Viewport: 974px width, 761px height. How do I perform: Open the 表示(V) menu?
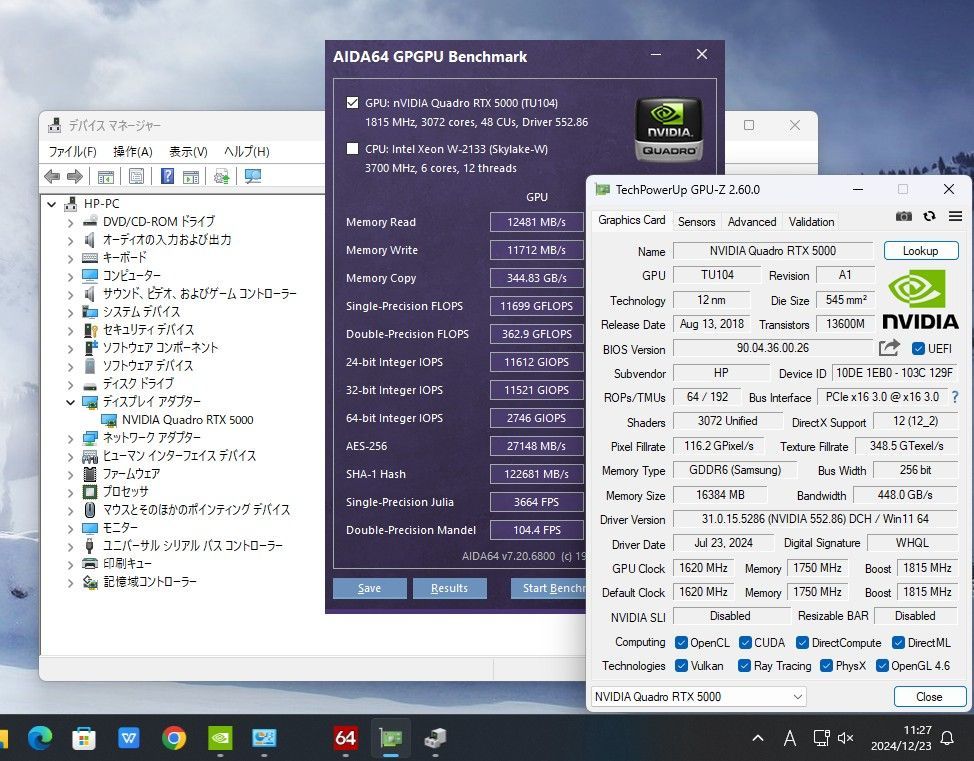click(x=188, y=152)
